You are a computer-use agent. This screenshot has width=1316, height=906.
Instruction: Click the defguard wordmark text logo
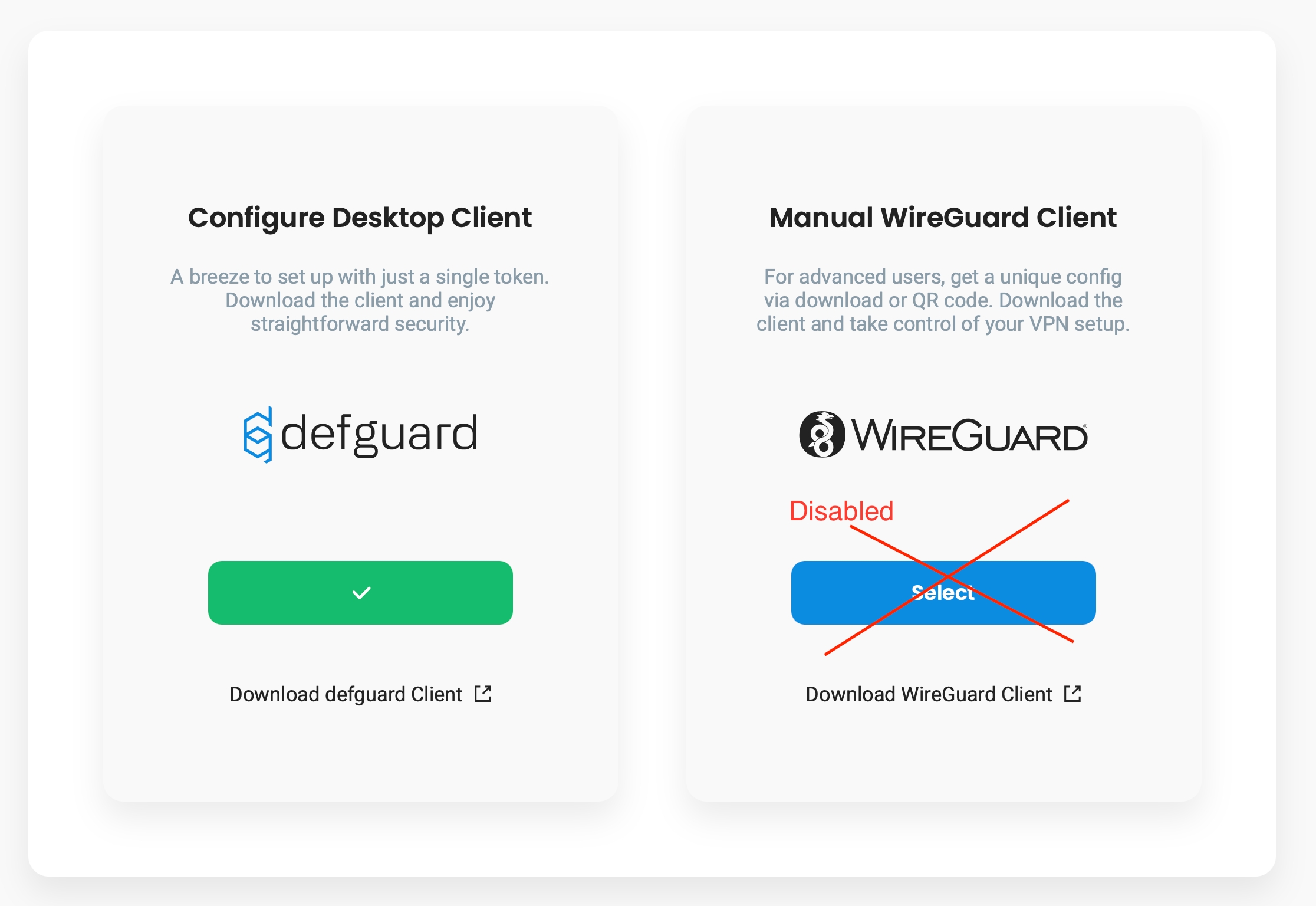click(x=379, y=435)
